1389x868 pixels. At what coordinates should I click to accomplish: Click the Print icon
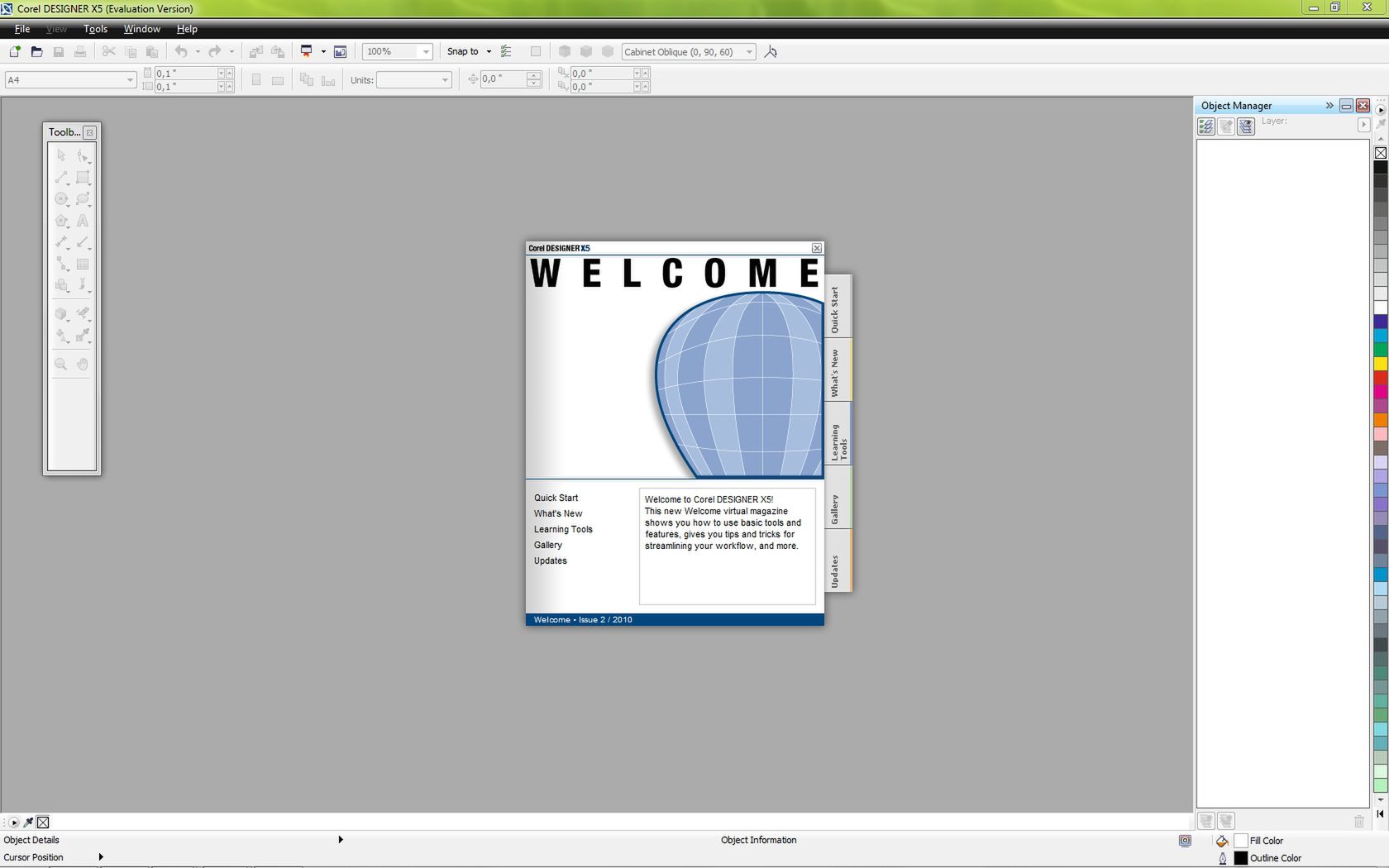[x=79, y=51]
